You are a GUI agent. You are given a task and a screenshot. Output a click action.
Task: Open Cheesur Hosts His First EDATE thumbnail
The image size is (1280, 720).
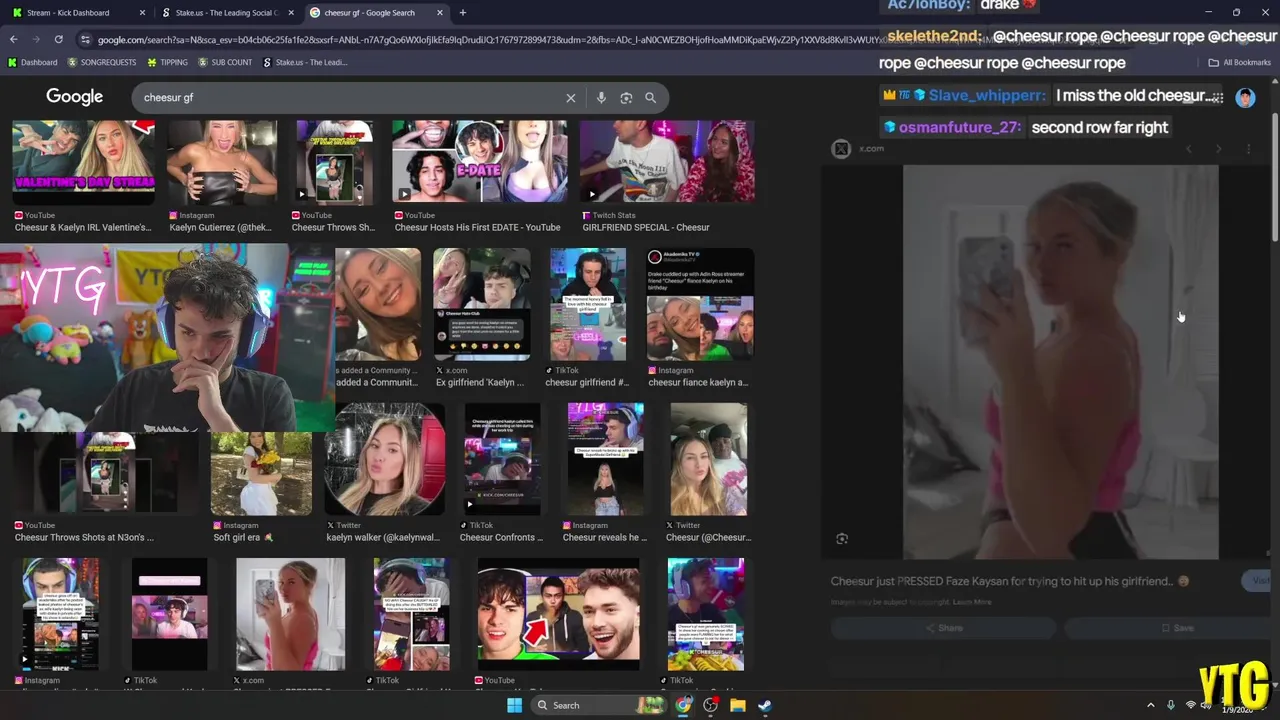(x=479, y=162)
